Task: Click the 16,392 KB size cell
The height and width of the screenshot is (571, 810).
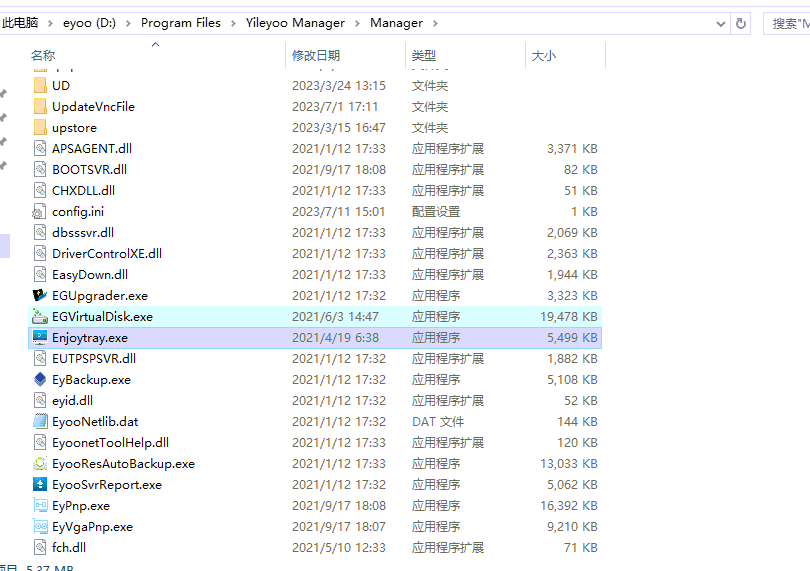Action: [x=569, y=505]
